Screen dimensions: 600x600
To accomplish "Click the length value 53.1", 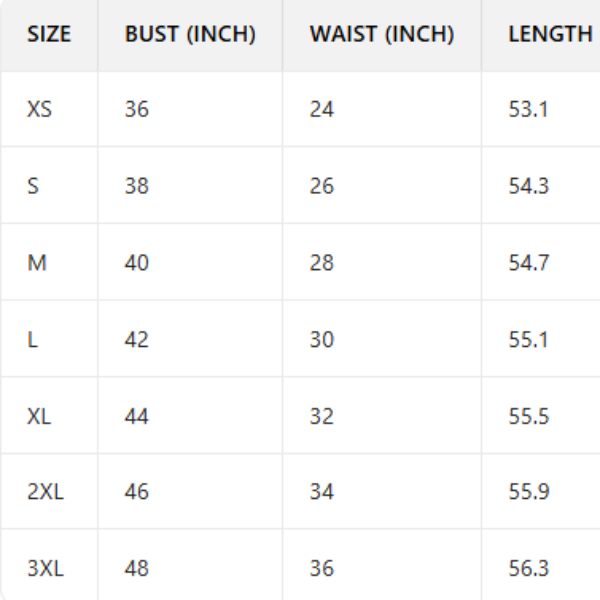I will click(528, 109).
